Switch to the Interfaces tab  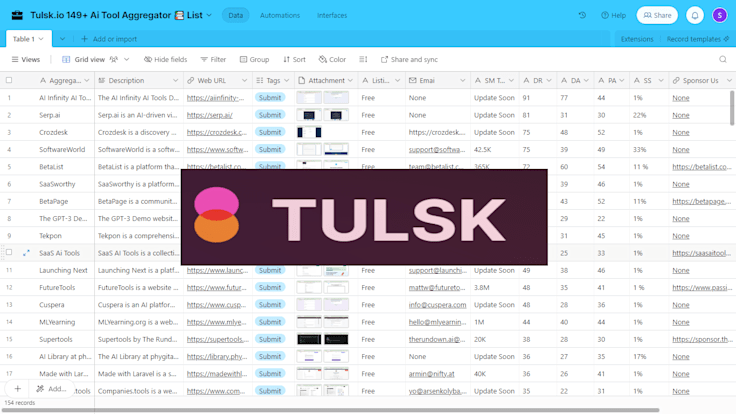[x=332, y=15]
